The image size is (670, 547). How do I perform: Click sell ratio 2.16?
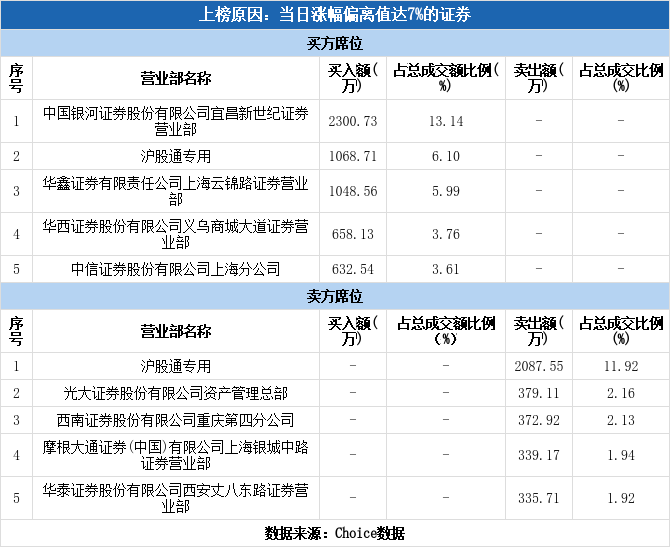point(621,393)
